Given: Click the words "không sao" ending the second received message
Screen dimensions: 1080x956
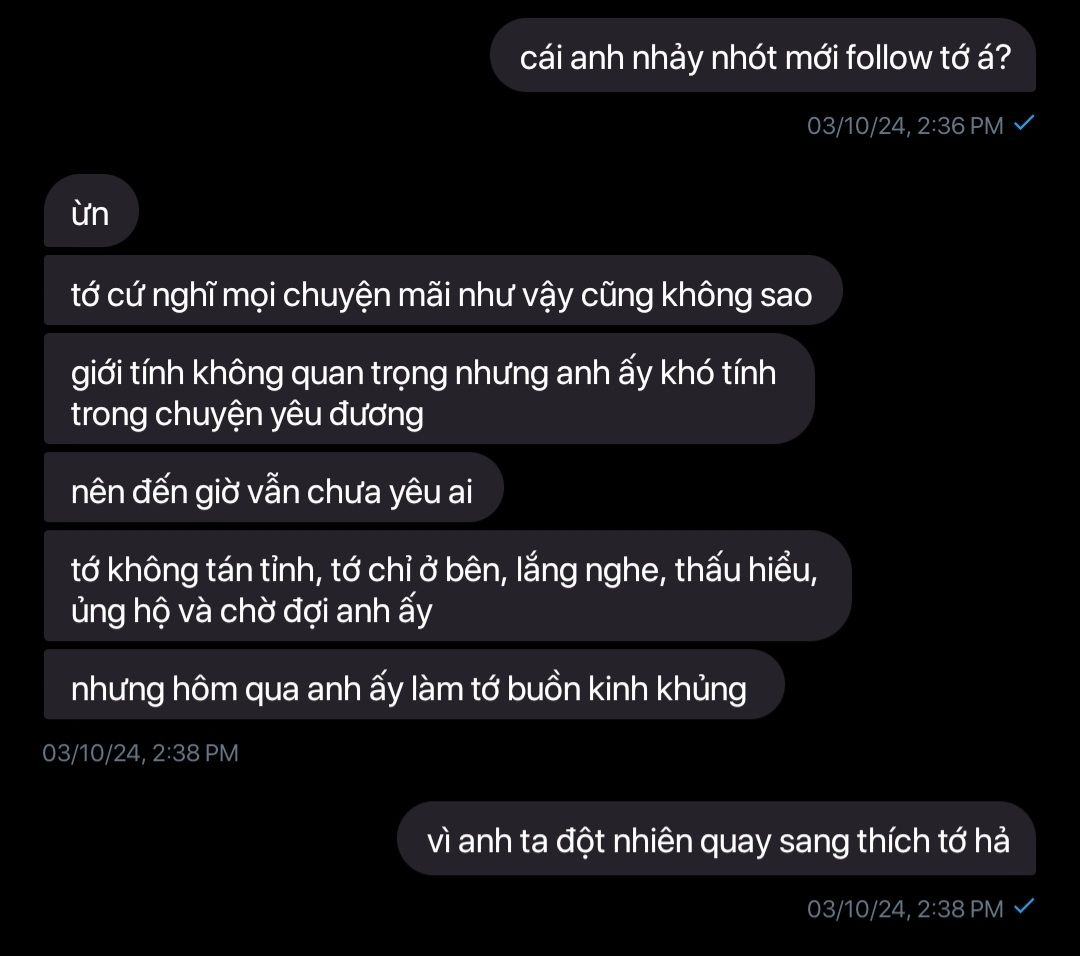Looking at the screenshot, I should pos(736,295).
